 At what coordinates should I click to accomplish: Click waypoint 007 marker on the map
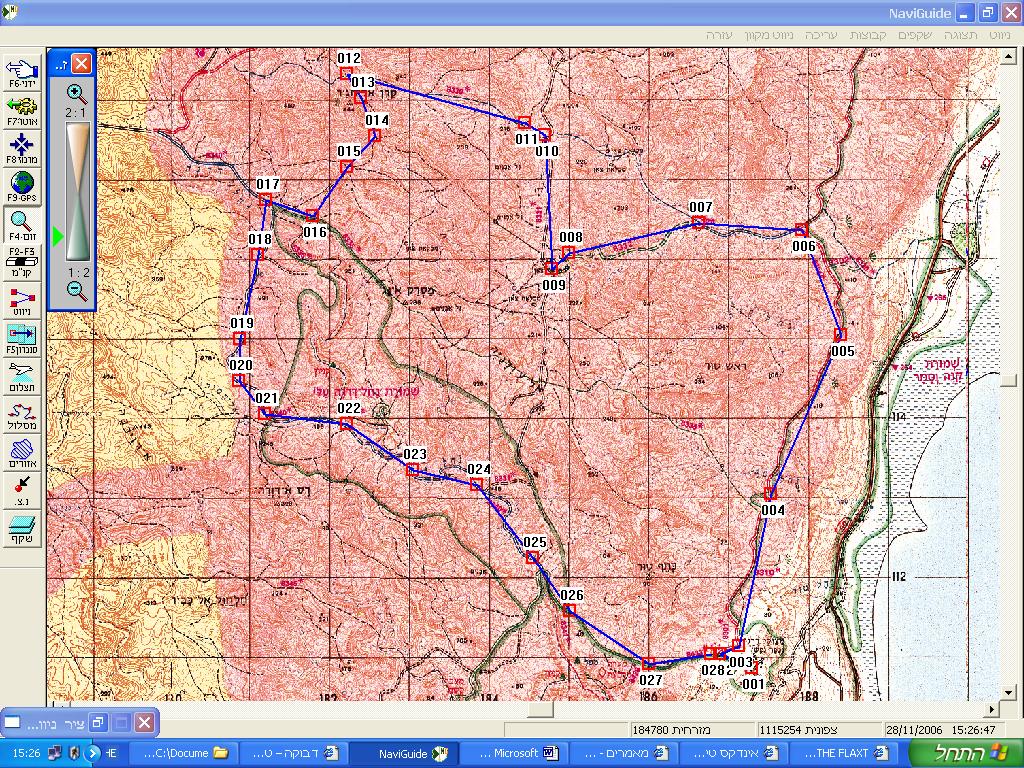click(x=698, y=222)
